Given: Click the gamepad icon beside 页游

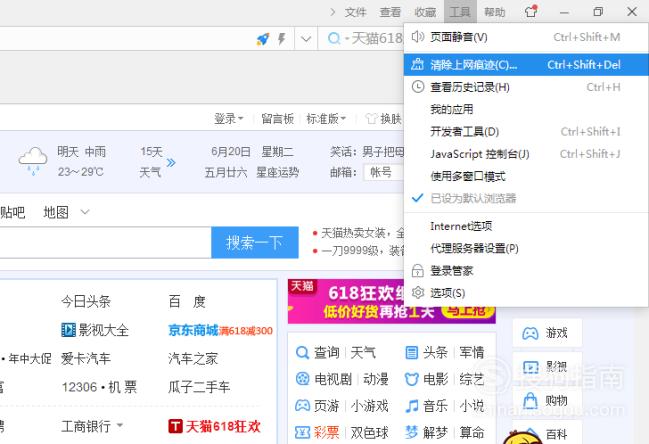Looking at the screenshot, I should pos(303,406).
